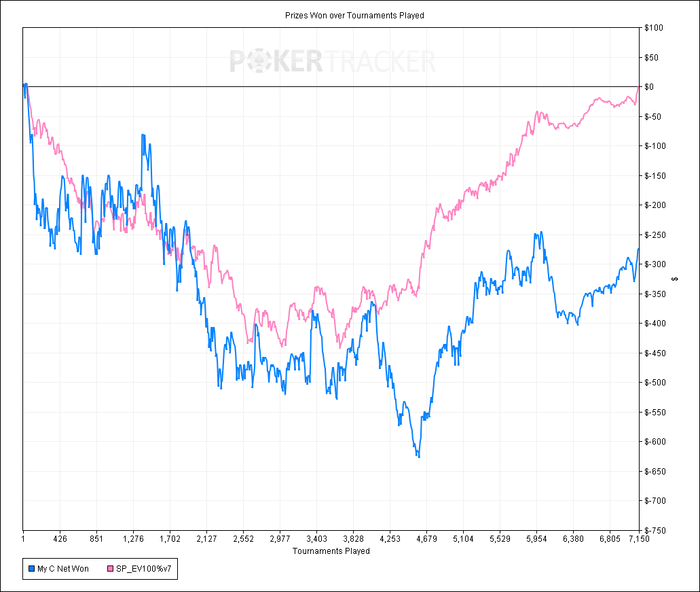Click the '4,253' x-axis tick label
This screenshot has height=592, width=700.
pos(390,539)
